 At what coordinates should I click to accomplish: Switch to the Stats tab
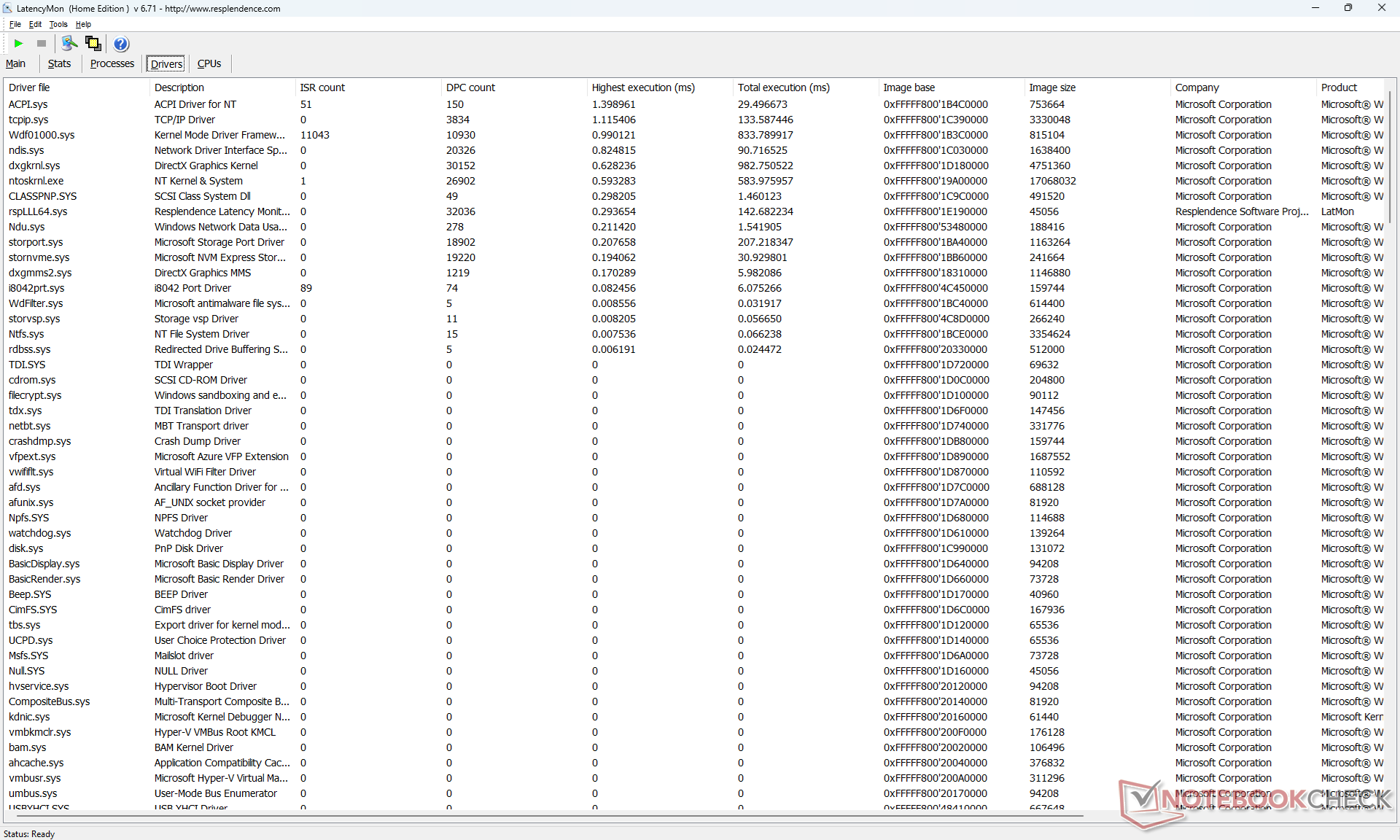point(59,63)
